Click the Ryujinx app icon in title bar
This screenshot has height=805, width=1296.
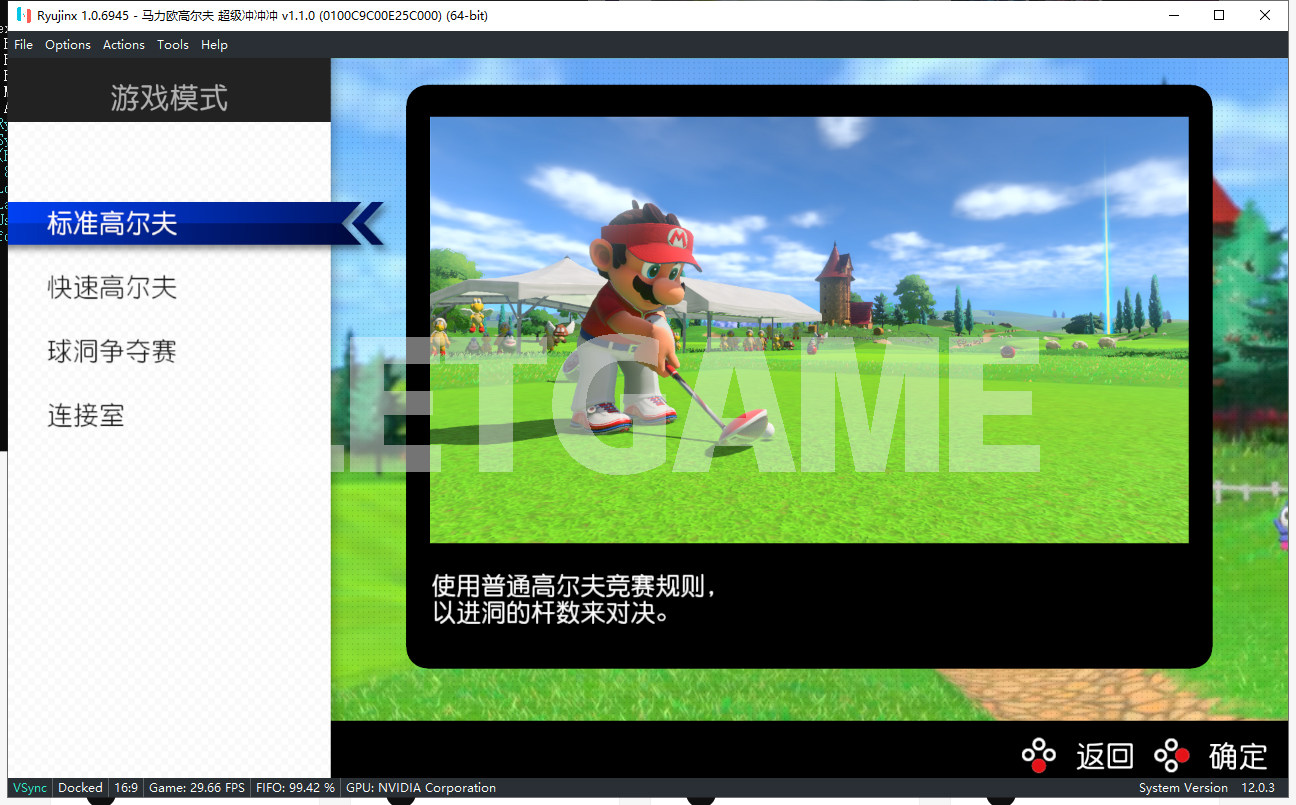[x=23, y=15]
